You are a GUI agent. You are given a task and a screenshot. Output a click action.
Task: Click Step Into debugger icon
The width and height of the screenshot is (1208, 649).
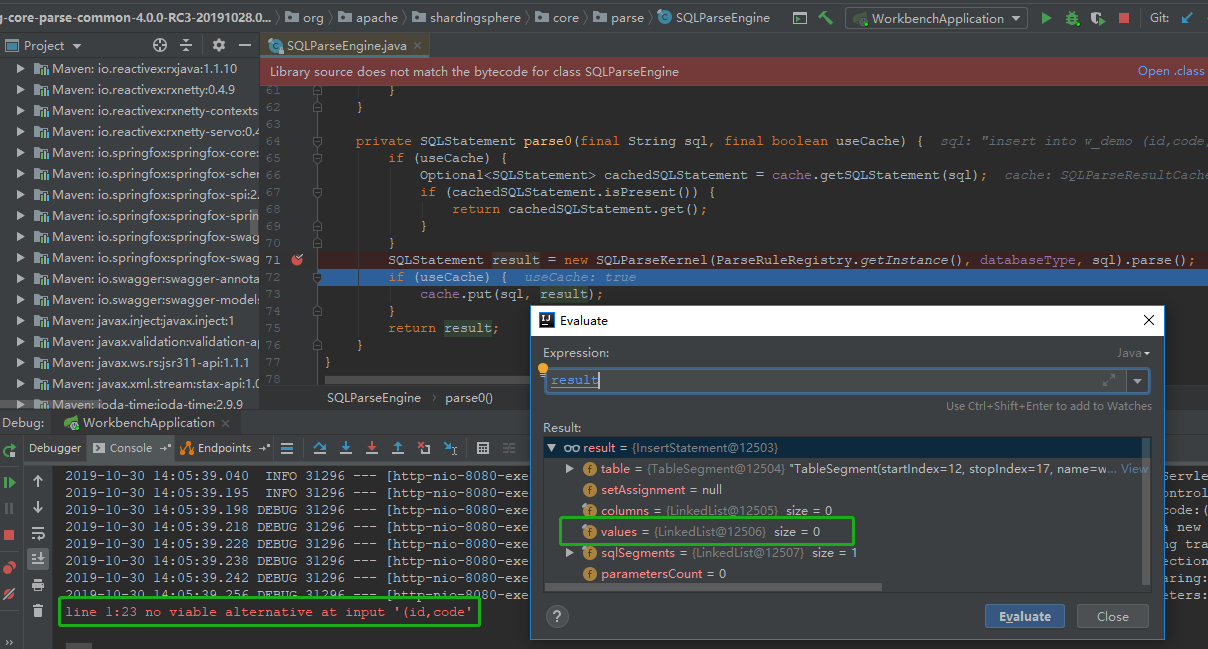pyautogui.click(x=346, y=448)
